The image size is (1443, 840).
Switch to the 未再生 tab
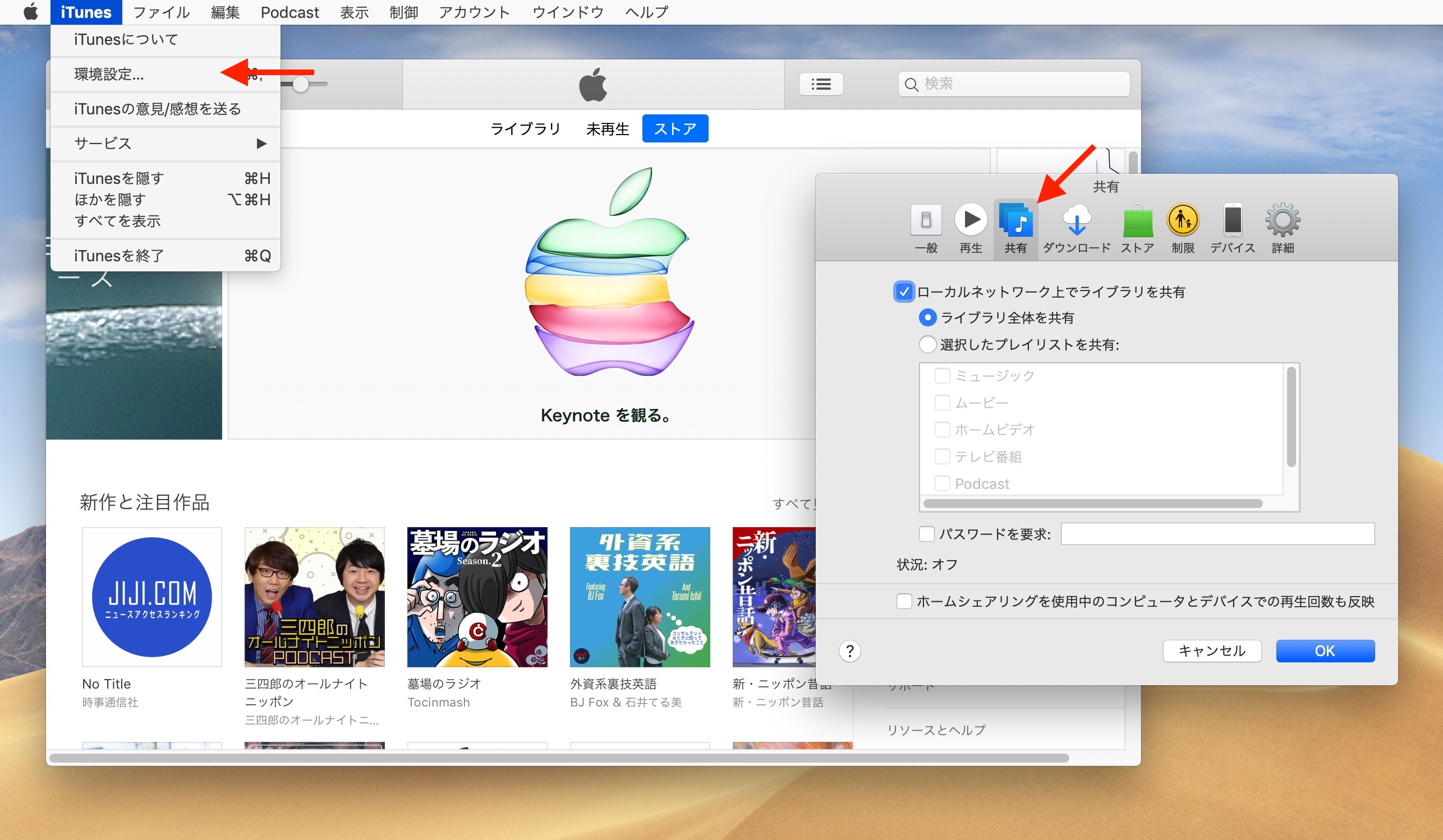(x=608, y=129)
